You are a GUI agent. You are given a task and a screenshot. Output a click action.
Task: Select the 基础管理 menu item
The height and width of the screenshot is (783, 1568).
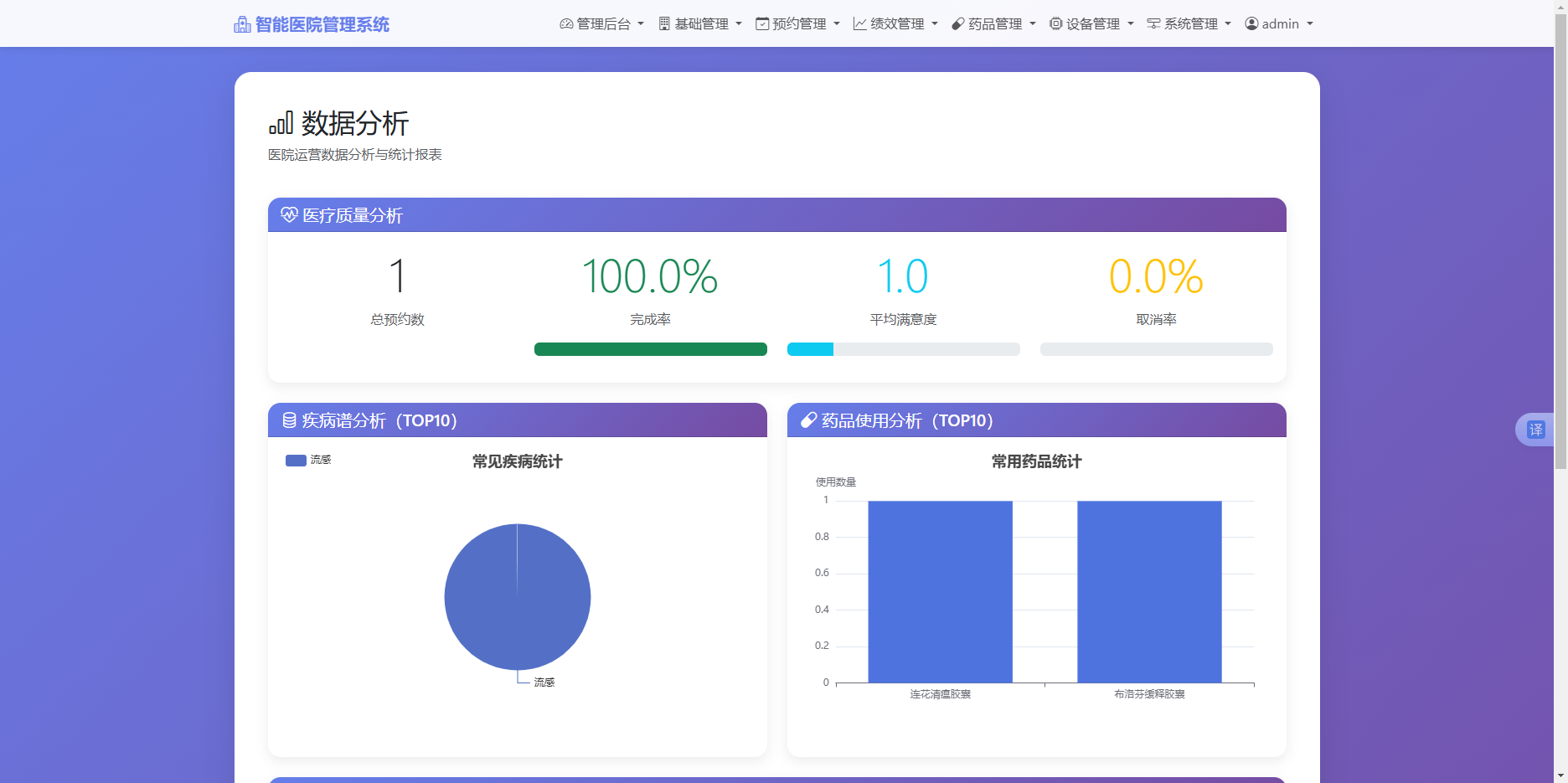tap(700, 23)
